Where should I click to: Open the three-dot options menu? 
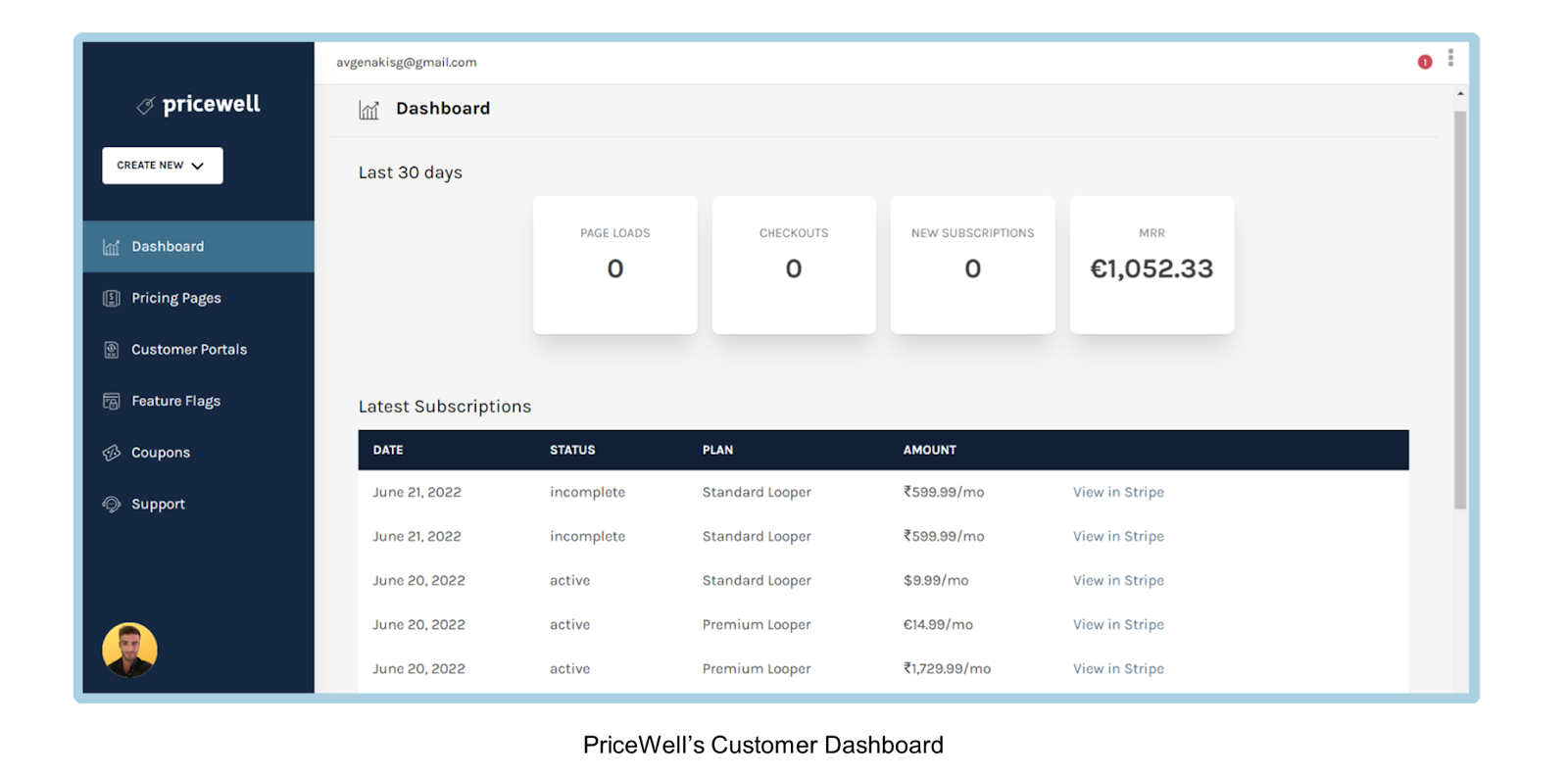[x=1450, y=58]
